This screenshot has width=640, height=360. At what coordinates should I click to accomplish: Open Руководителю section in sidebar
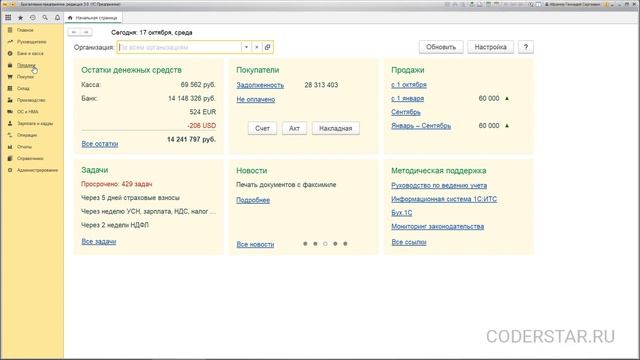coord(31,42)
